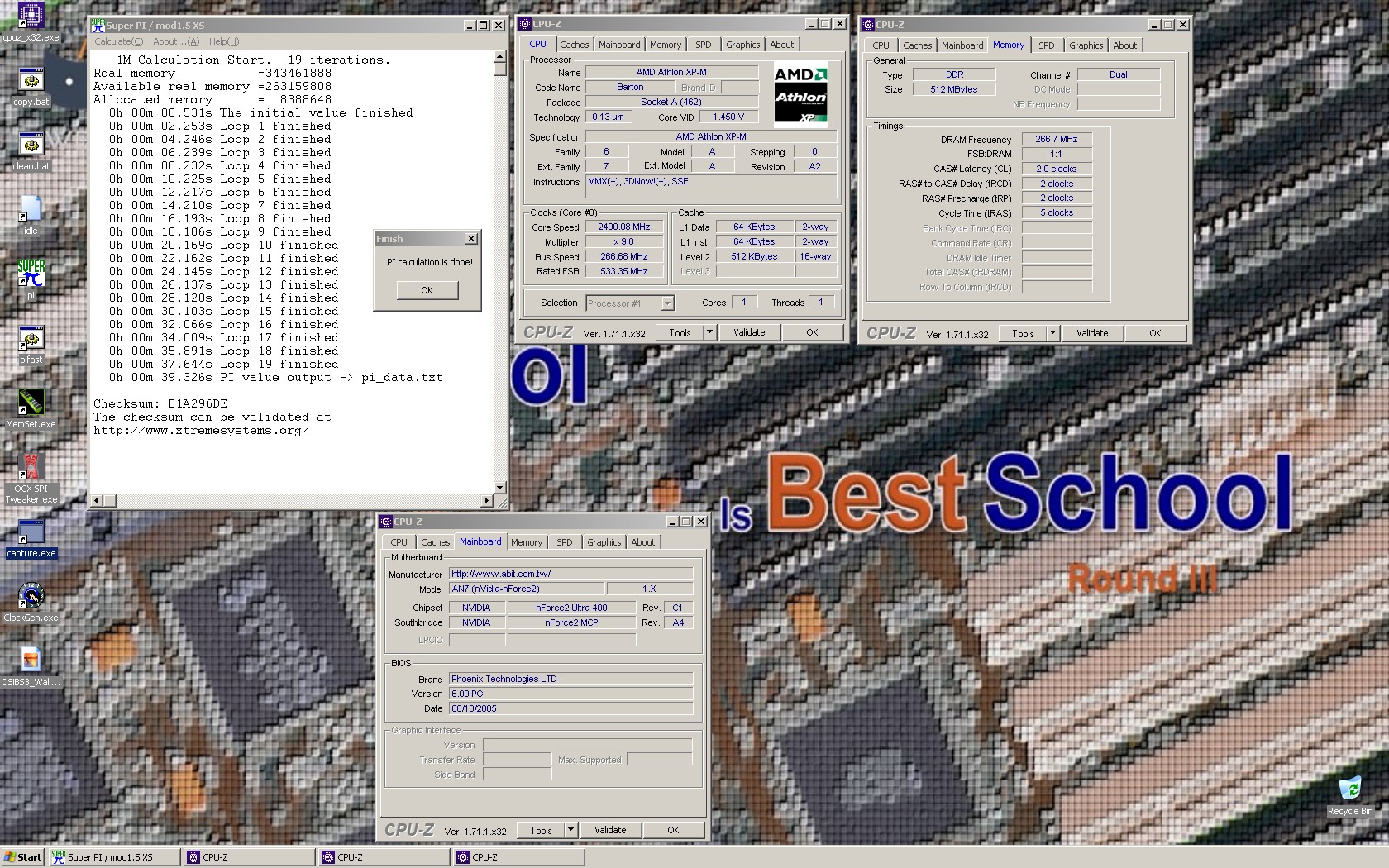Select the copy.bat desktop icon
The height and width of the screenshot is (868, 1389).
click(x=31, y=87)
